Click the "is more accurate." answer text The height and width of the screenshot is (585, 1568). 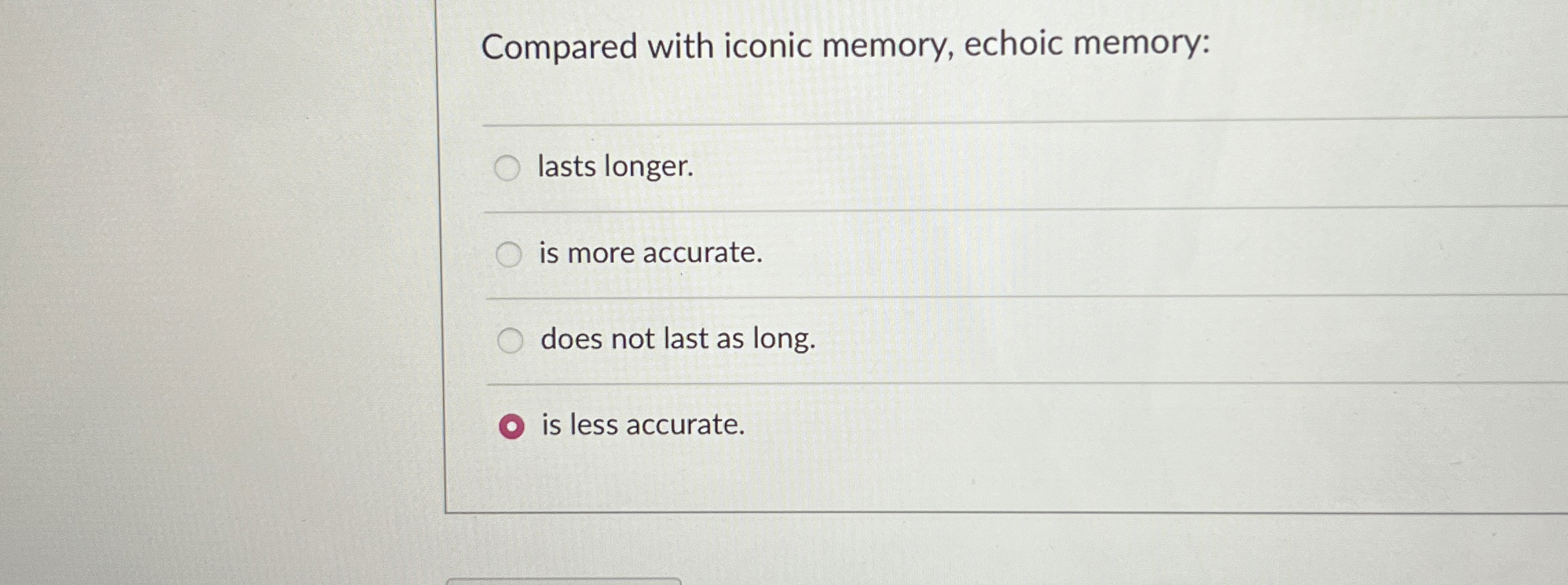tap(650, 253)
